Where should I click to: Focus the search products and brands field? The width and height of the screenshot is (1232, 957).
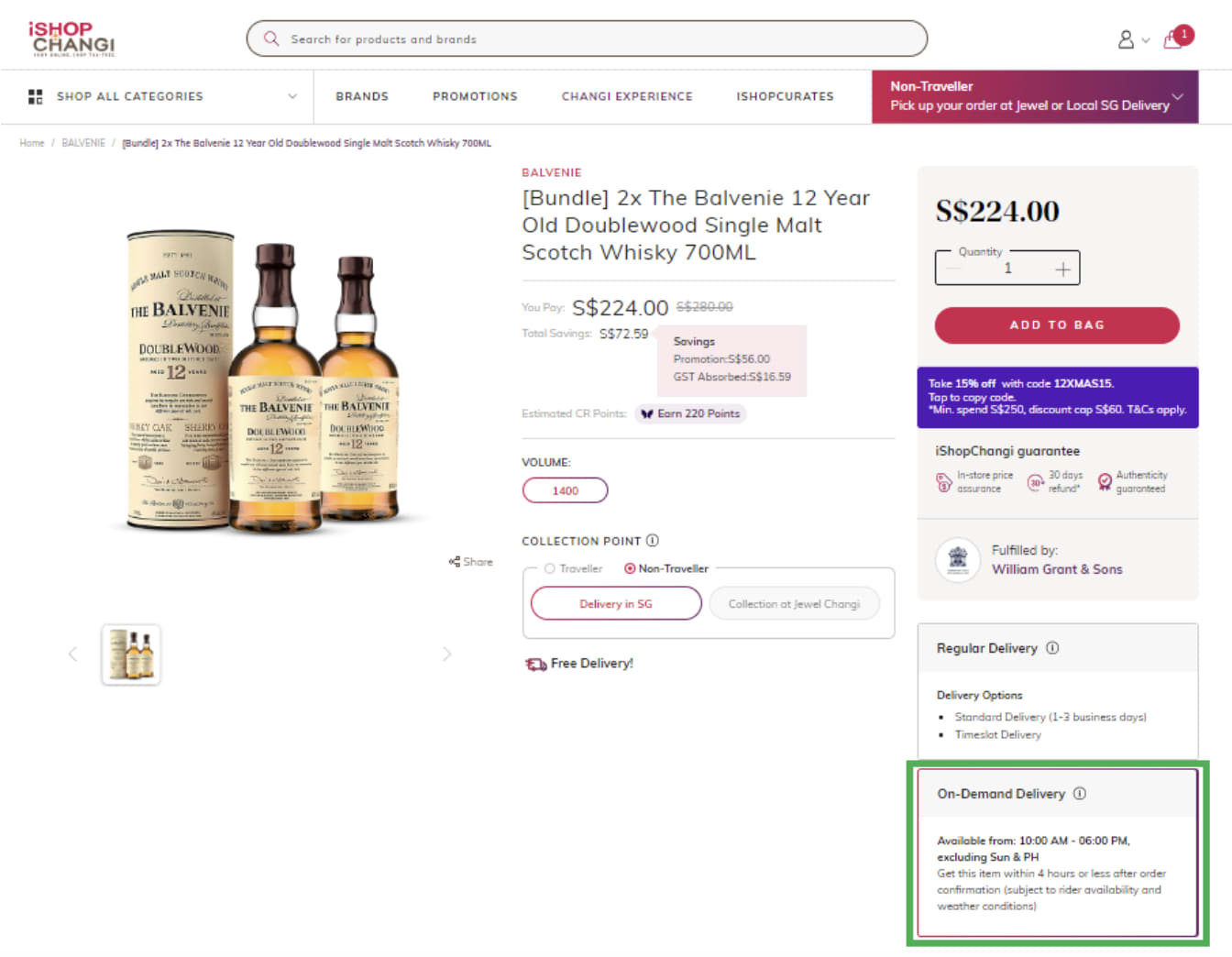[x=587, y=38]
